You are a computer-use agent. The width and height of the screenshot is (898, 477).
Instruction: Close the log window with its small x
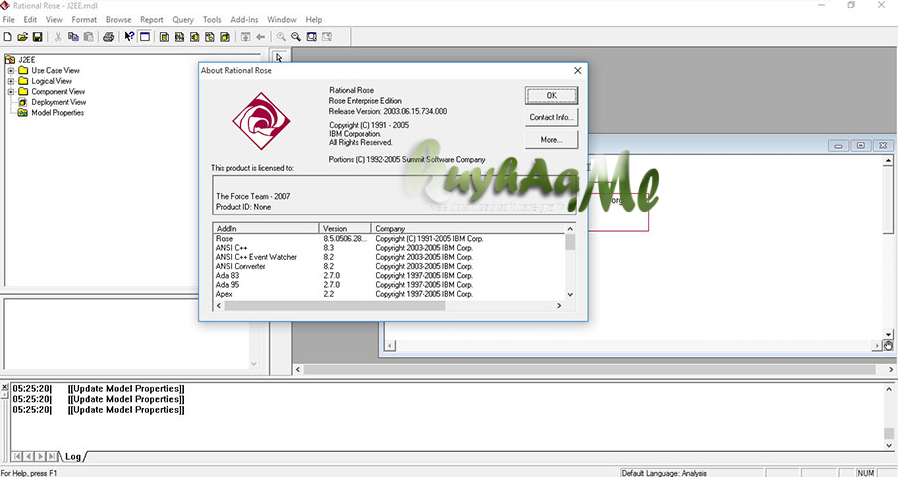(x=5, y=388)
